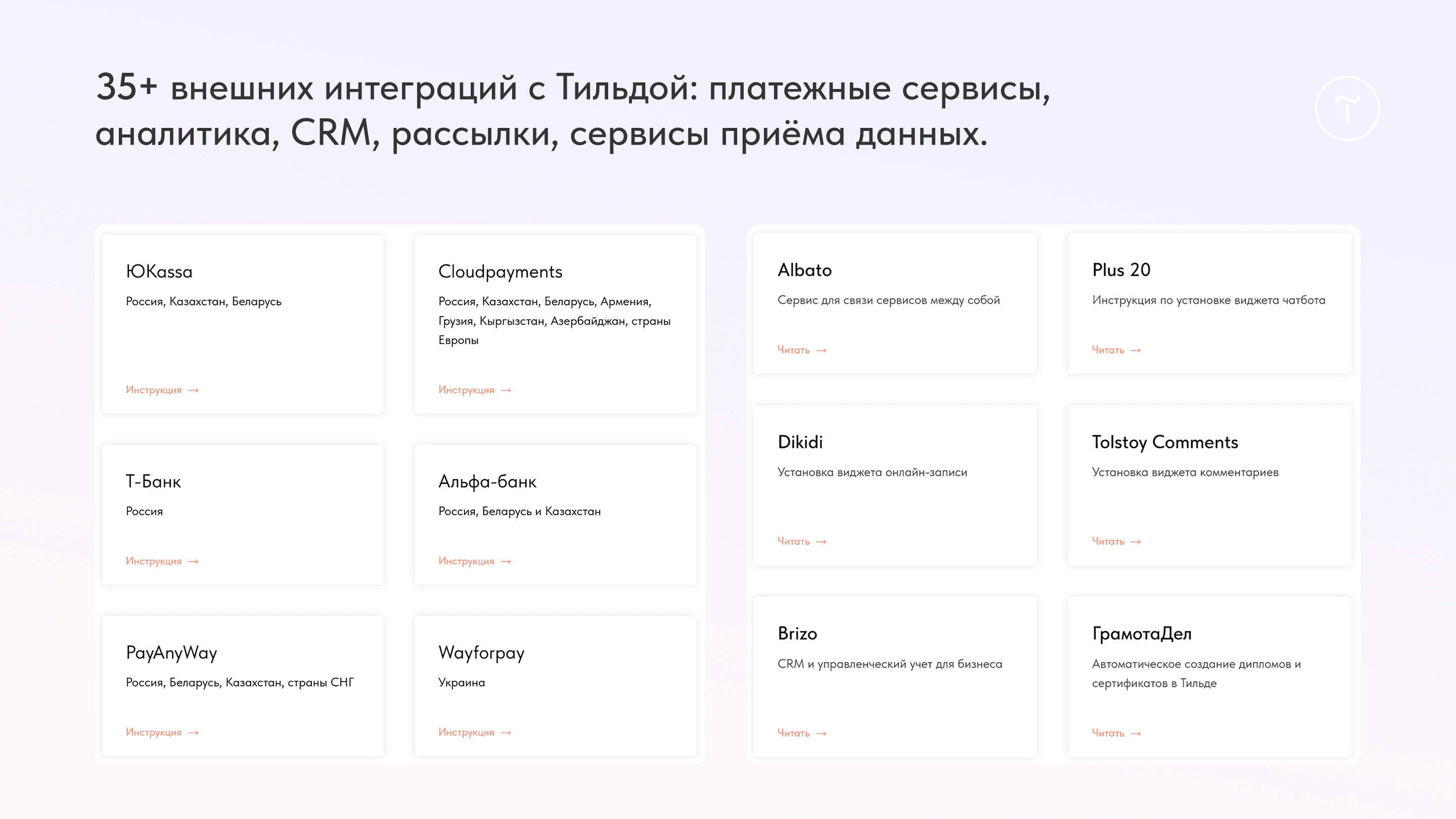Click "Россия, Беларусь и Казахстан" under Альфа-банк
Screen dimensions: 1456x819
519,512
